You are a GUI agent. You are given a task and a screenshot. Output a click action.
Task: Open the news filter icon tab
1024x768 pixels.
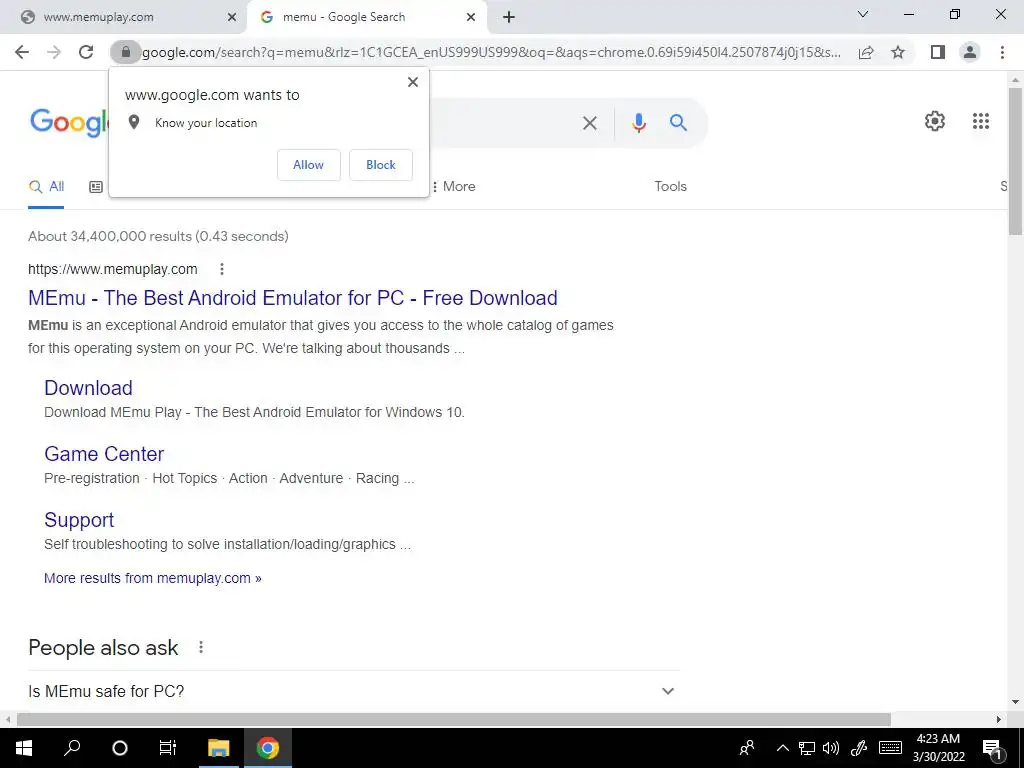(96, 187)
